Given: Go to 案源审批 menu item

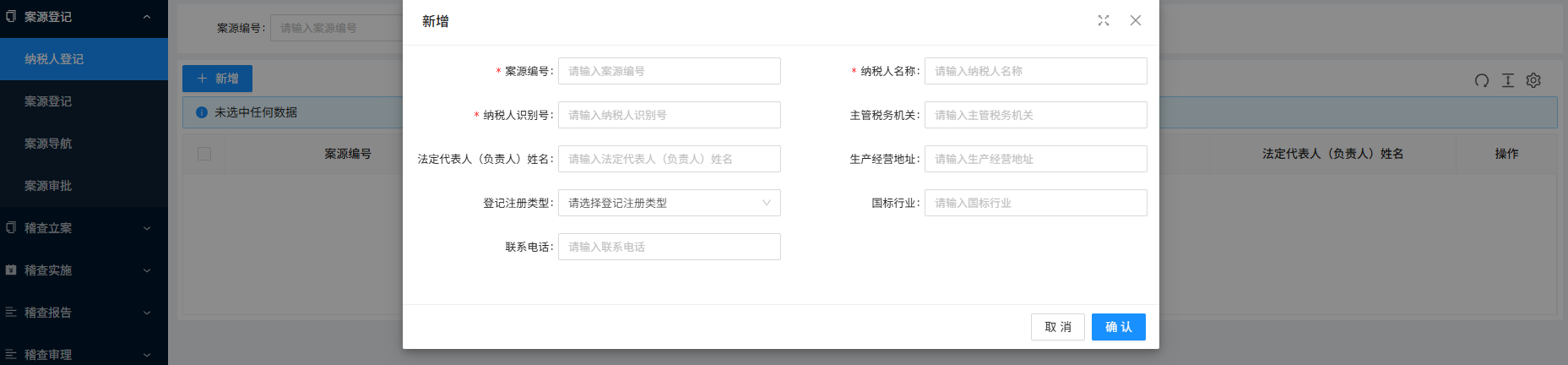Looking at the screenshot, I should click(x=48, y=186).
